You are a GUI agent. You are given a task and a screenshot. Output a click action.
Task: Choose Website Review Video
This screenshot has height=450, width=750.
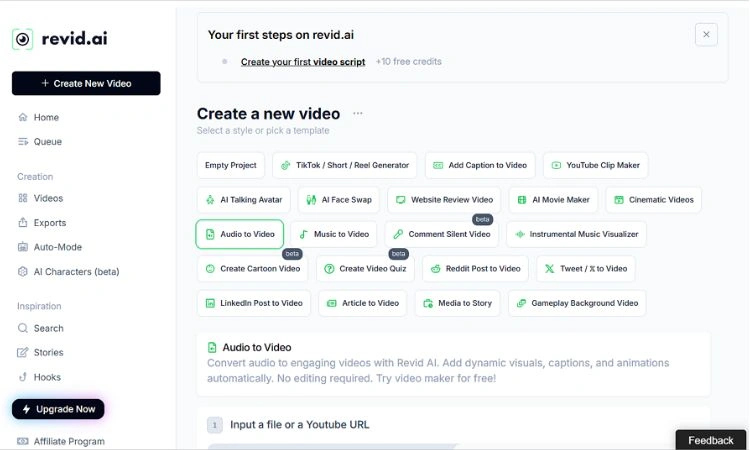coord(444,200)
